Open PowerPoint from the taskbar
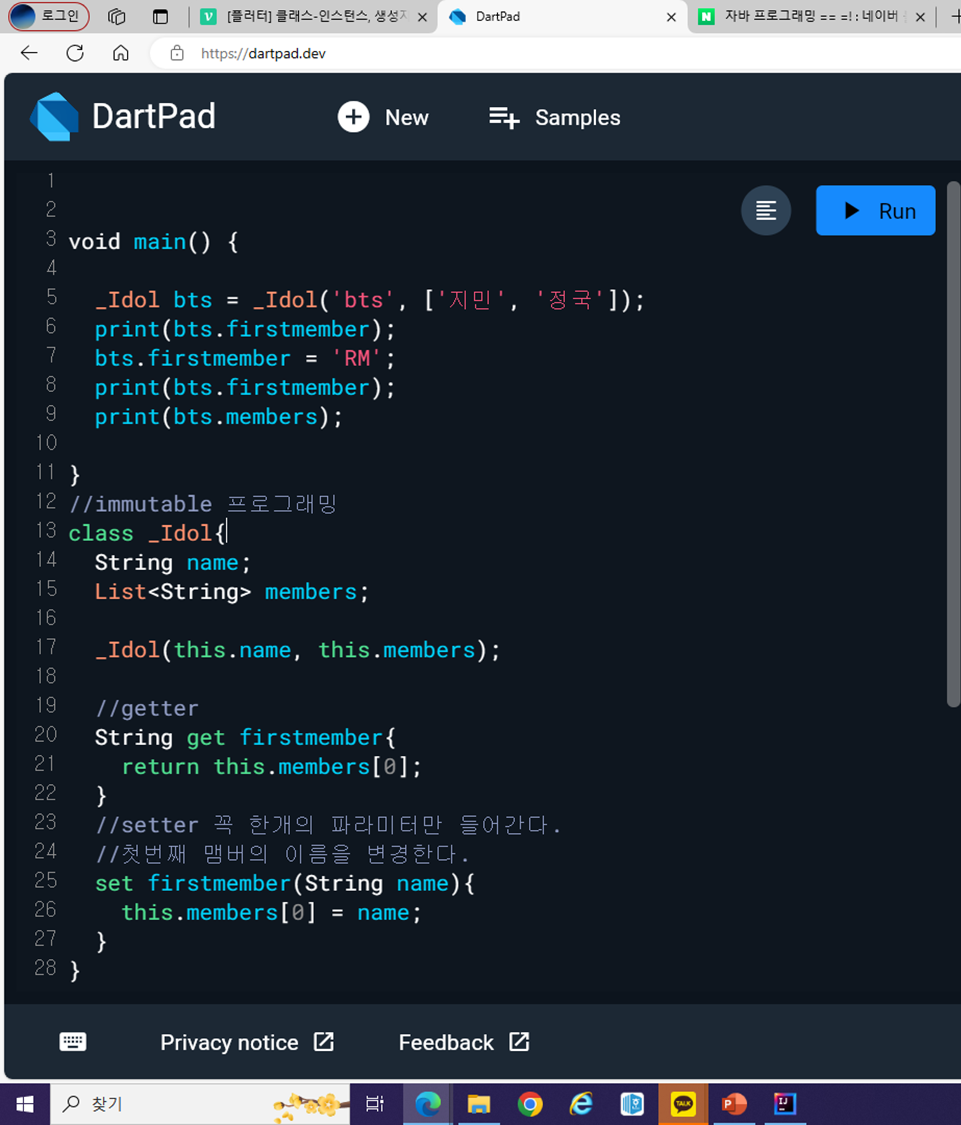 [733, 1104]
